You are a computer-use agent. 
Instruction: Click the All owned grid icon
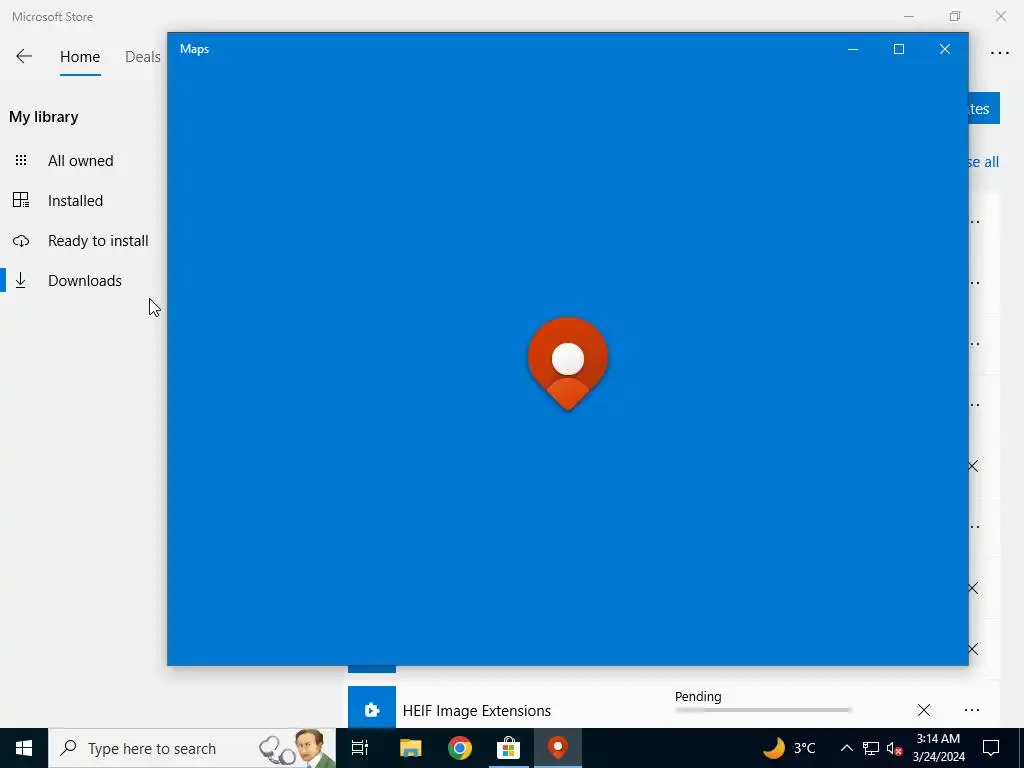point(21,160)
